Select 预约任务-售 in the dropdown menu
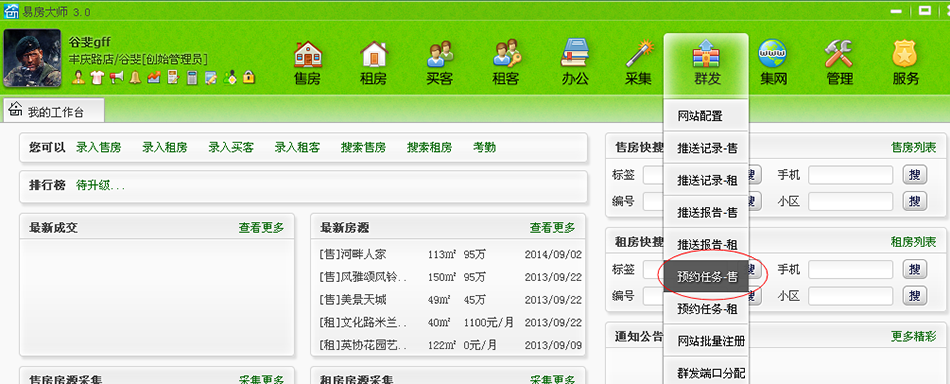 pyautogui.click(x=706, y=277)
